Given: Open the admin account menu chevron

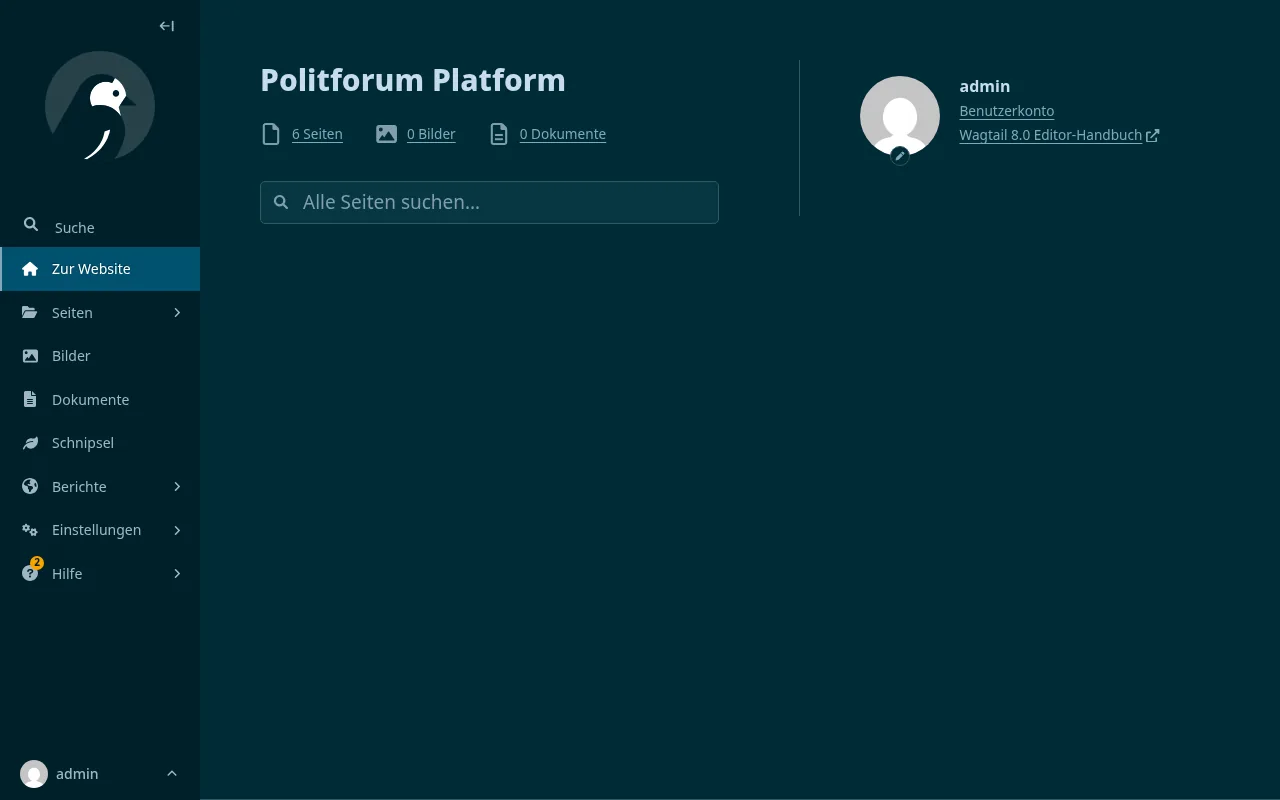Looking at the screenshot, I should [172, 774].
